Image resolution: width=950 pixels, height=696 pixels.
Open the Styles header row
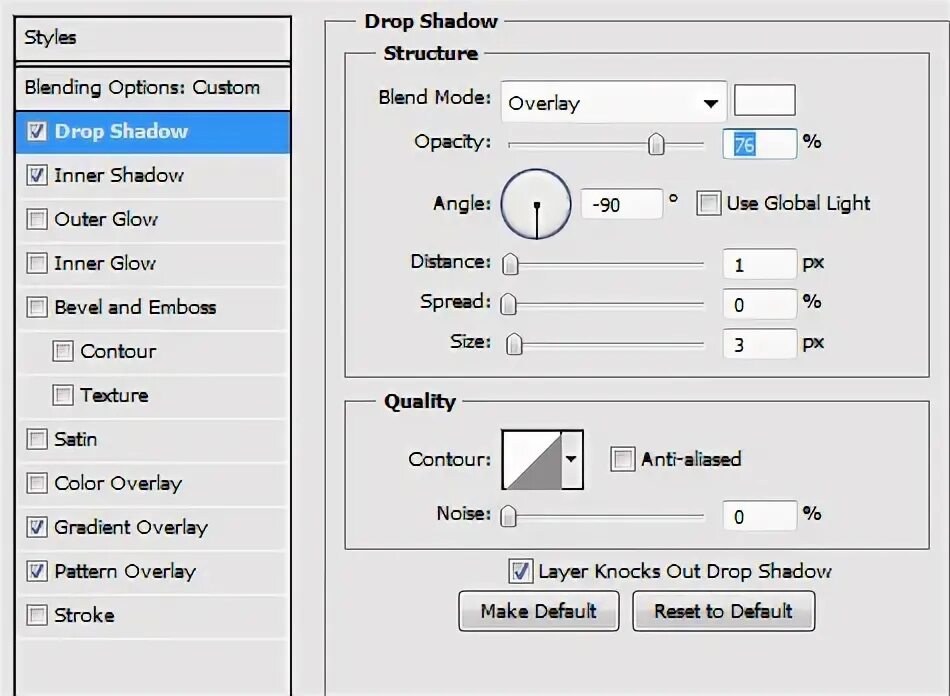[x=153, y=38]
